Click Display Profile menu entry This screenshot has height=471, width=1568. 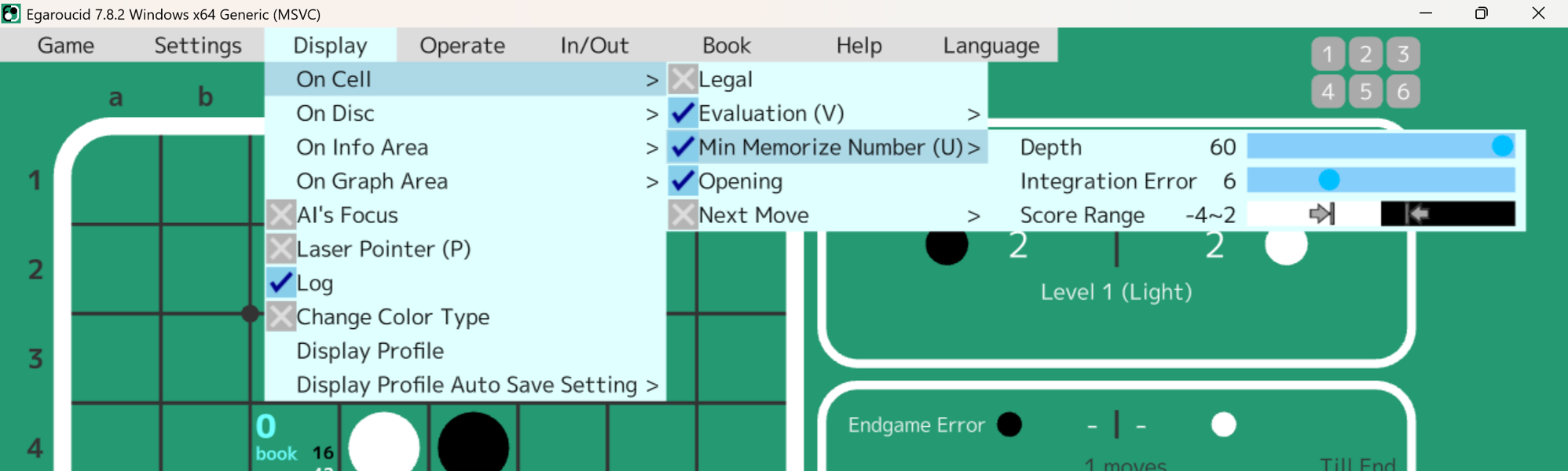coord(465,351)
